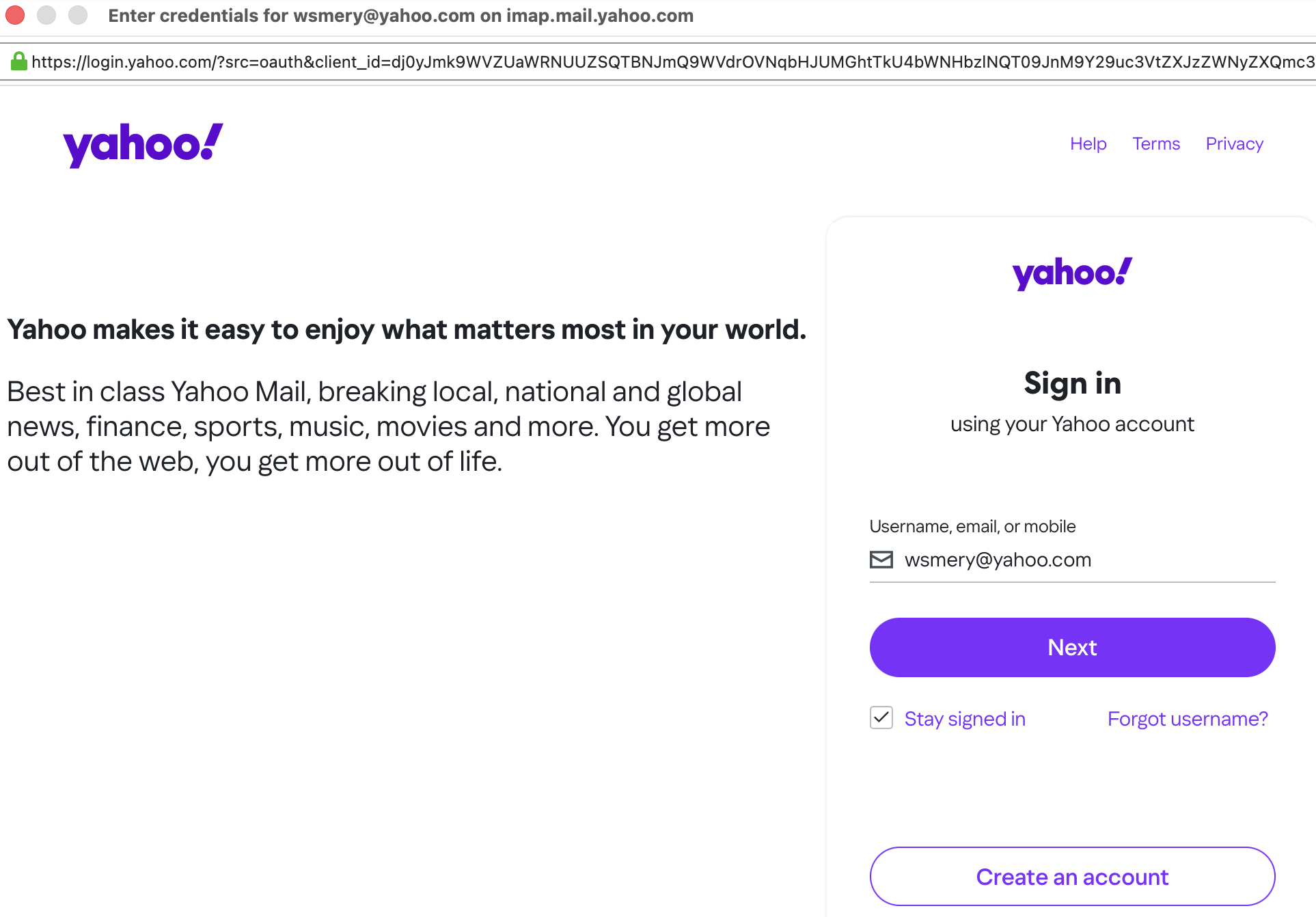Image resolution: width=1316 pixels, height=917 pixels.
Task: Toggle the Stay signed in checkbox
Action: [881, 718]
